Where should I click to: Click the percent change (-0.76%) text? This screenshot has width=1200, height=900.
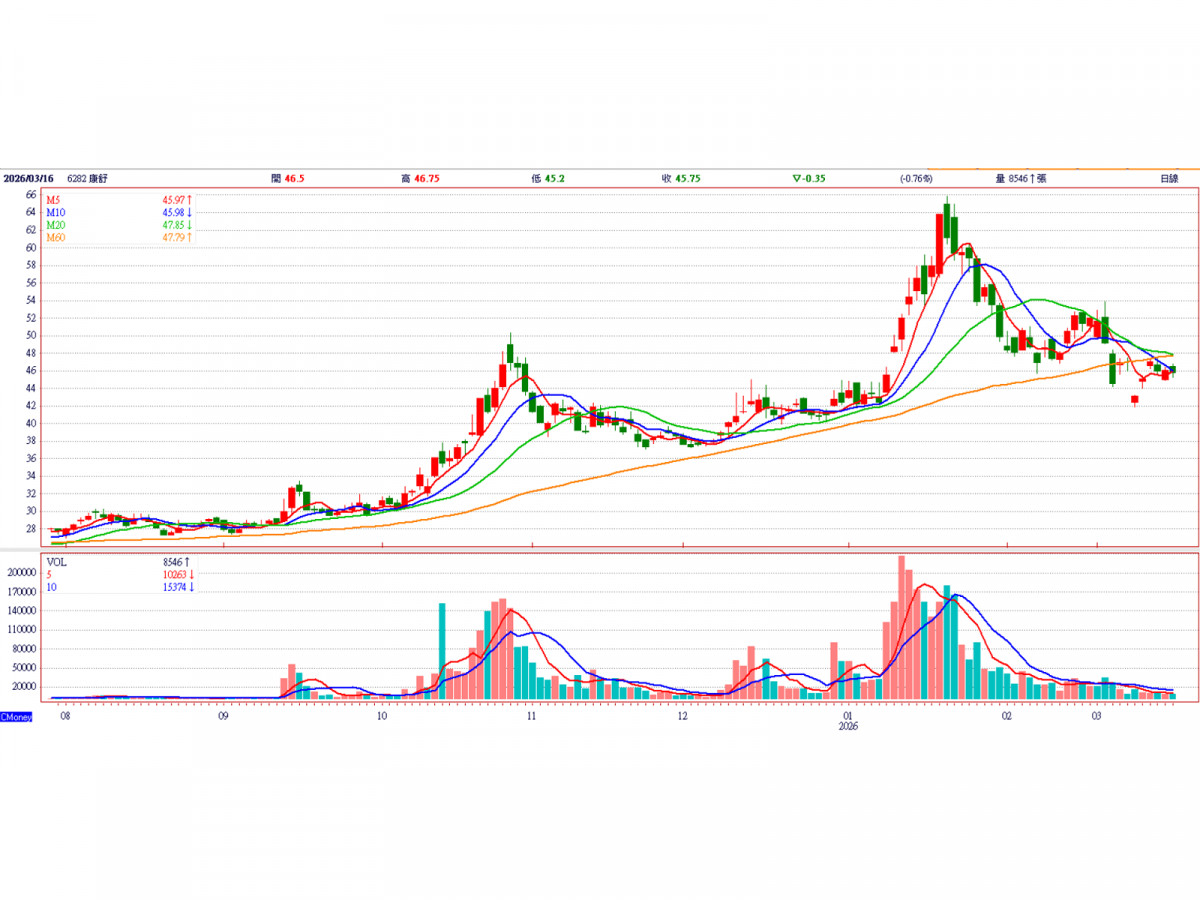(916, 178)
